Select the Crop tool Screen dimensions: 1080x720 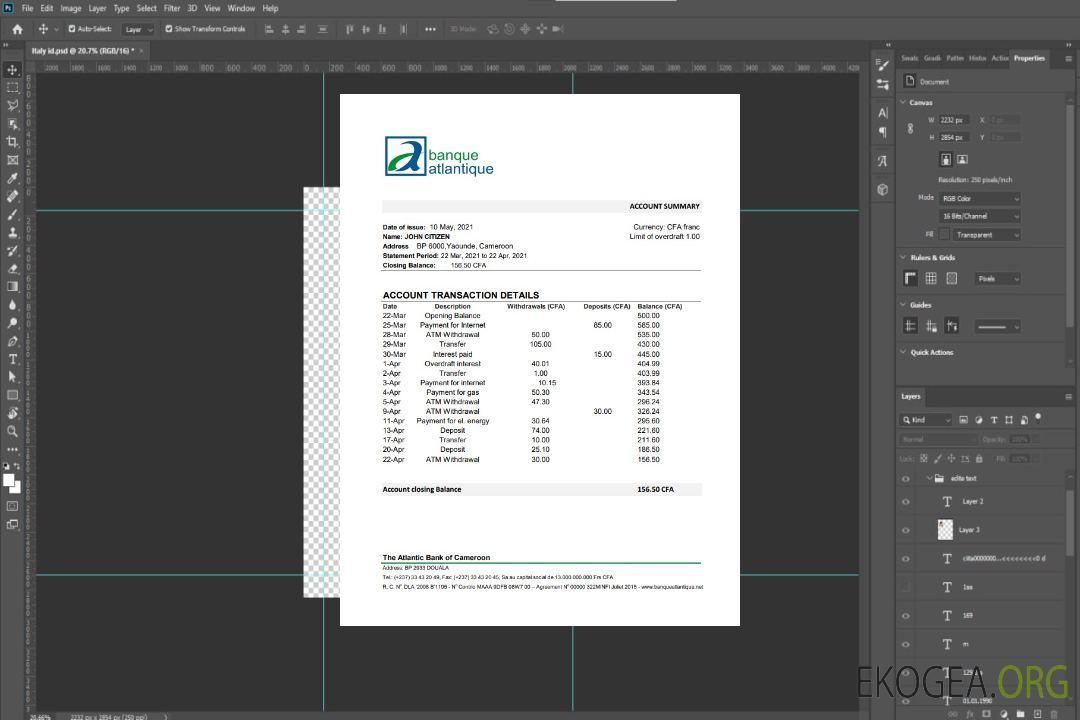[x=13, y=142]
